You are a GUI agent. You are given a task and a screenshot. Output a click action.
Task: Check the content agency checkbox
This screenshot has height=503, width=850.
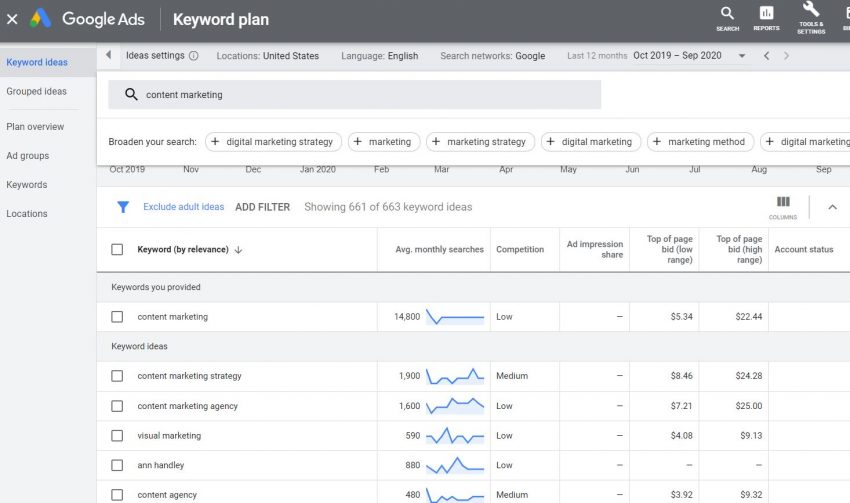[x=117, y=494]
